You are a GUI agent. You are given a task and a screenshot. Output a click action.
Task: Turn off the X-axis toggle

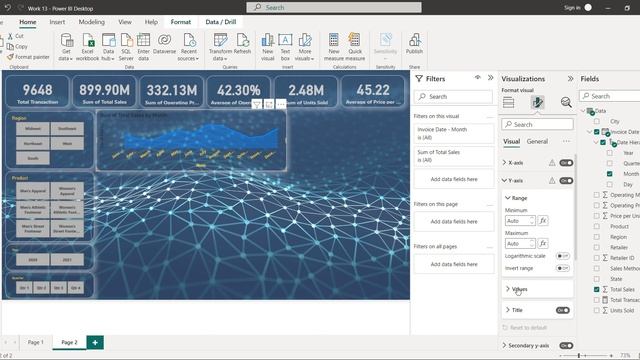[566, 163]
